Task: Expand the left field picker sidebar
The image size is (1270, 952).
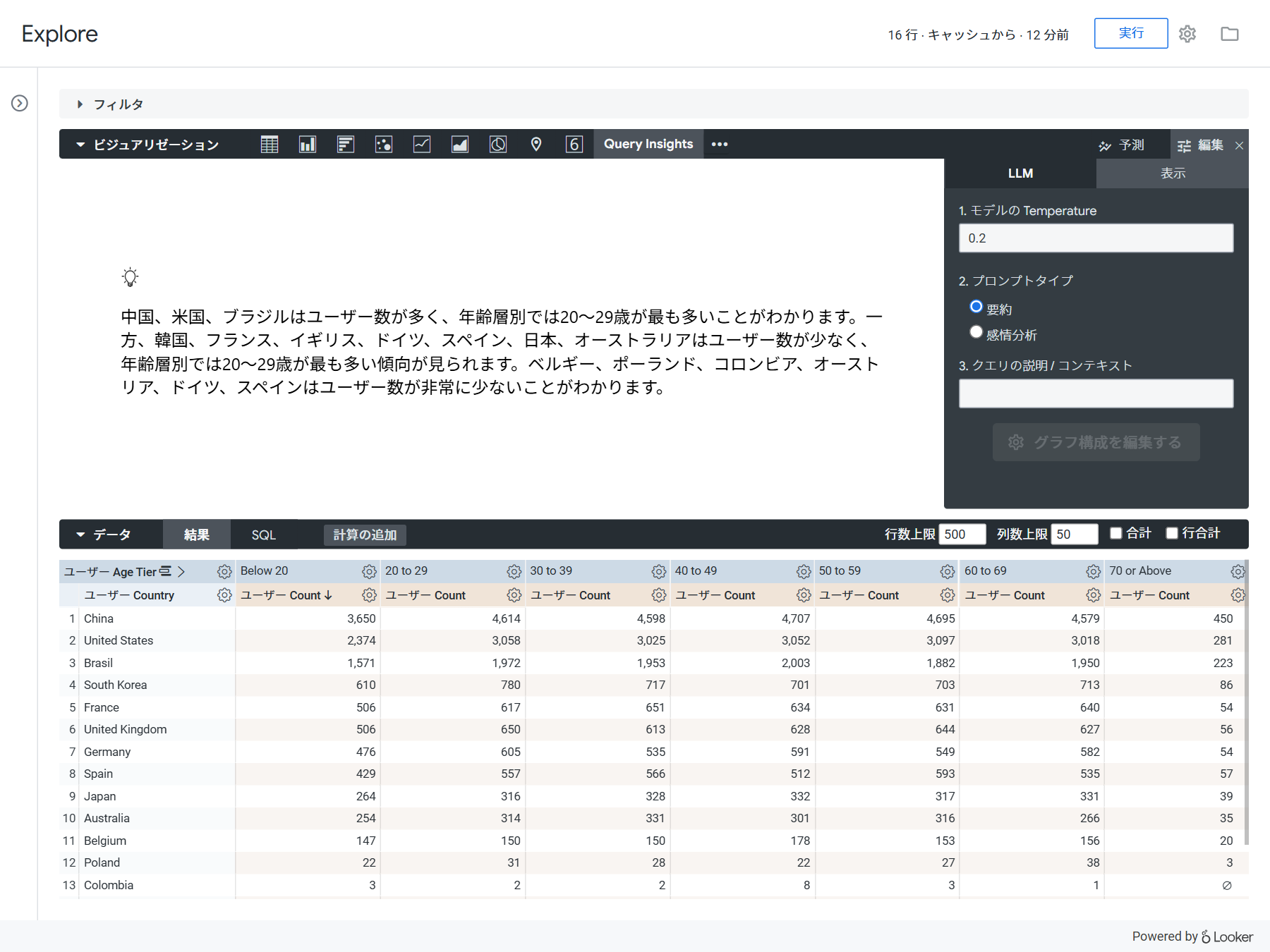Action: (20, 104)
